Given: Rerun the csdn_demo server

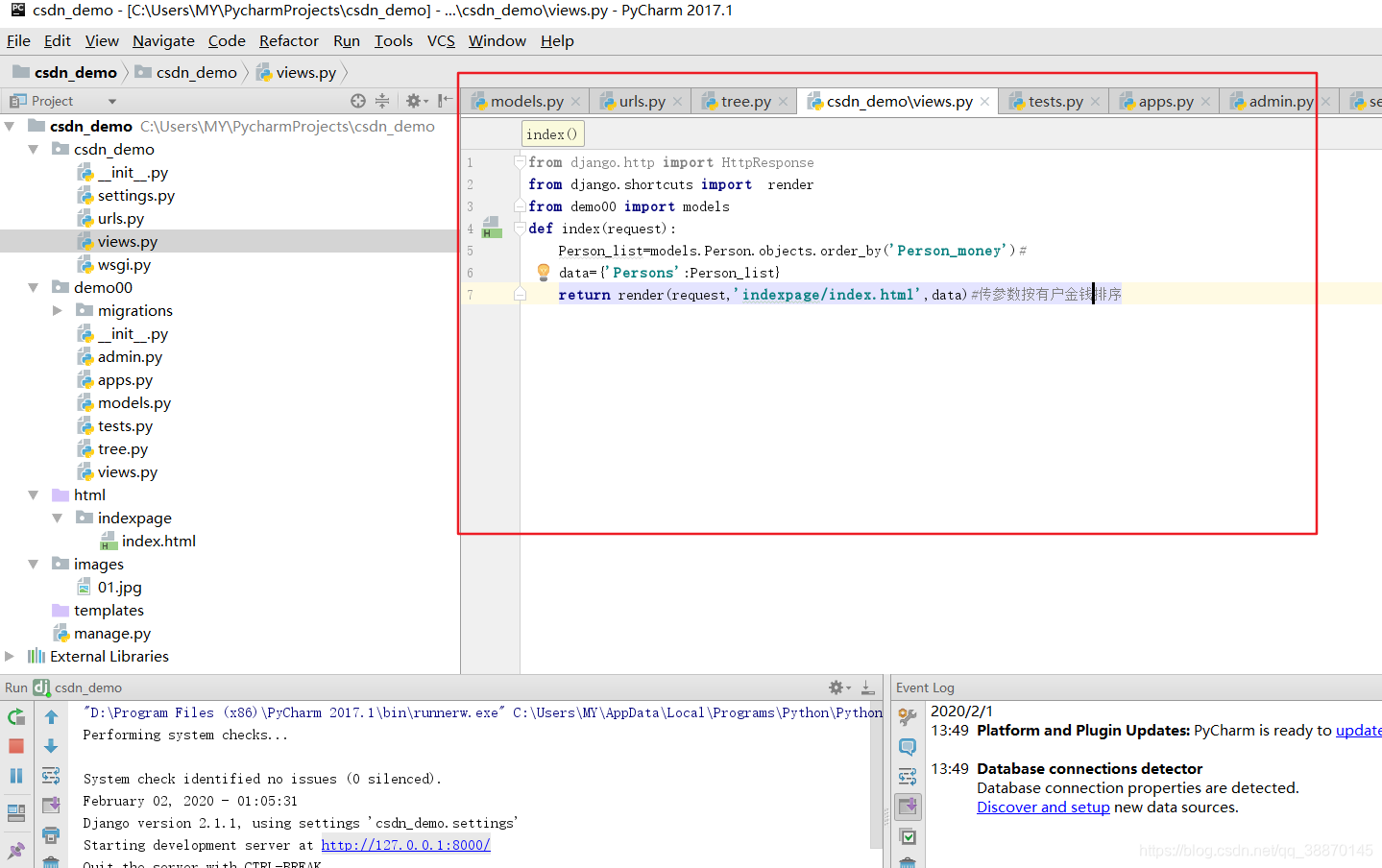Looking at the screenshot, I should (16, 716).
